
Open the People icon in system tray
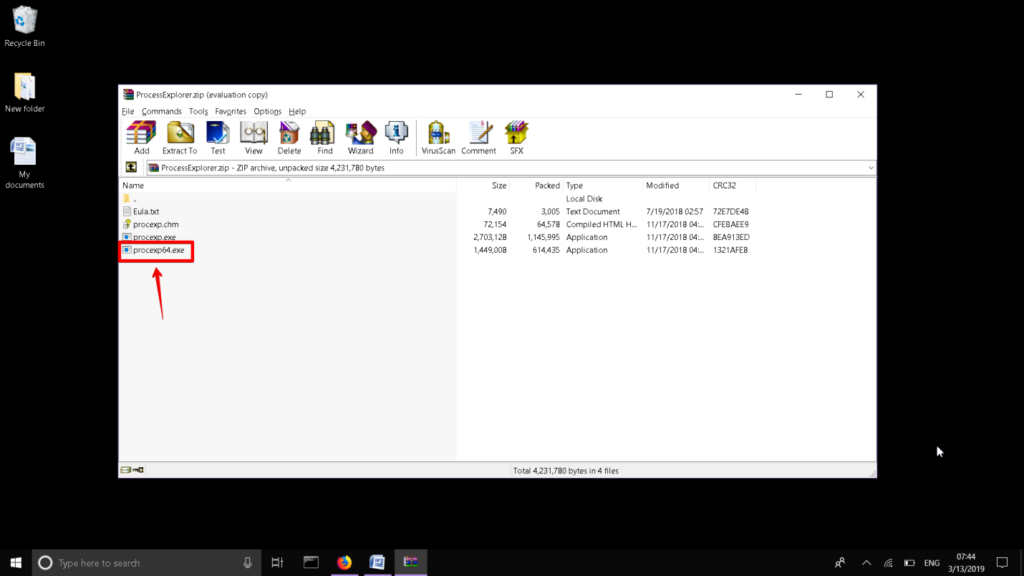coord(840,562)
